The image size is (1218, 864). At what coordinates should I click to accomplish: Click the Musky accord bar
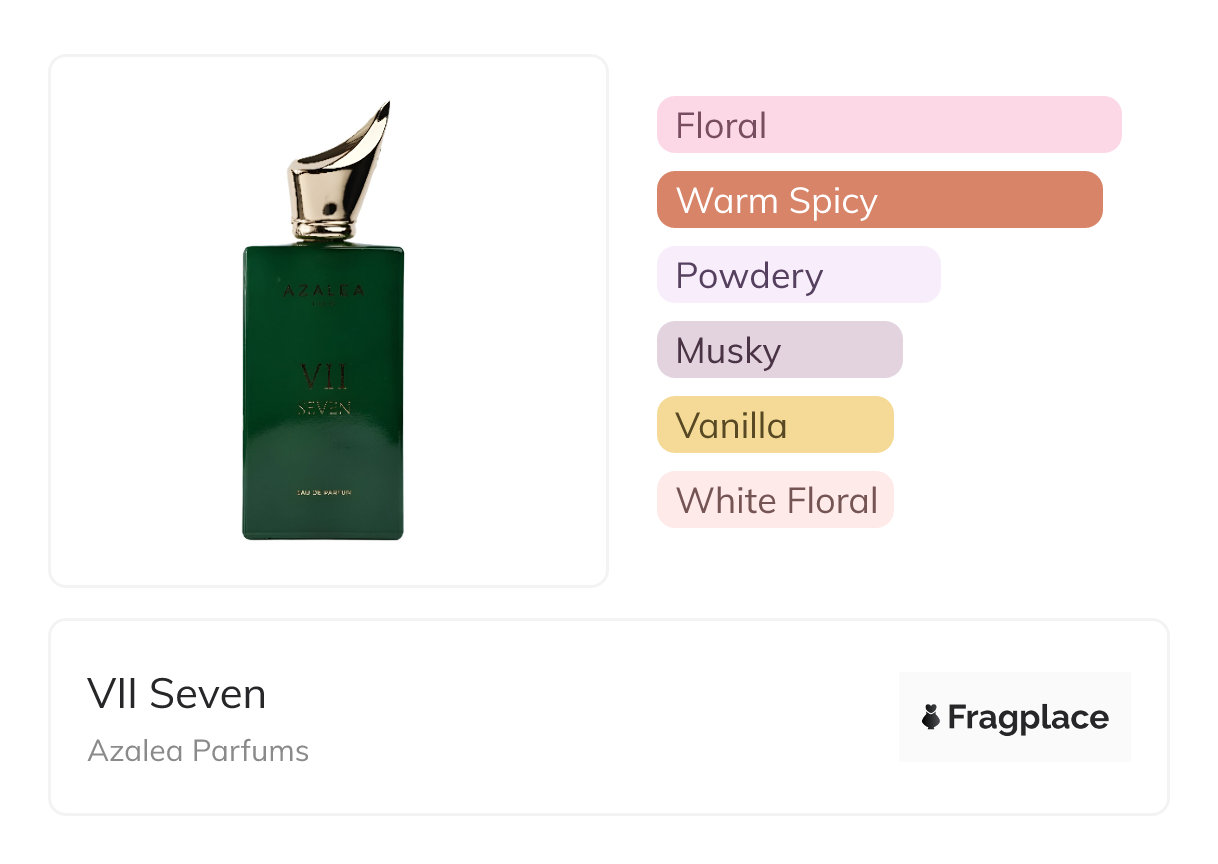[x=780, y=350]
